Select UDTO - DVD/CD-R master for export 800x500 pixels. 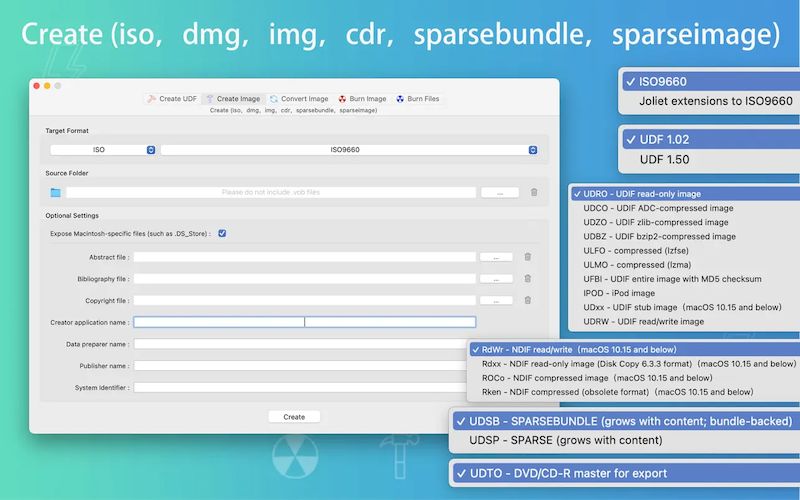pos(627,473)
